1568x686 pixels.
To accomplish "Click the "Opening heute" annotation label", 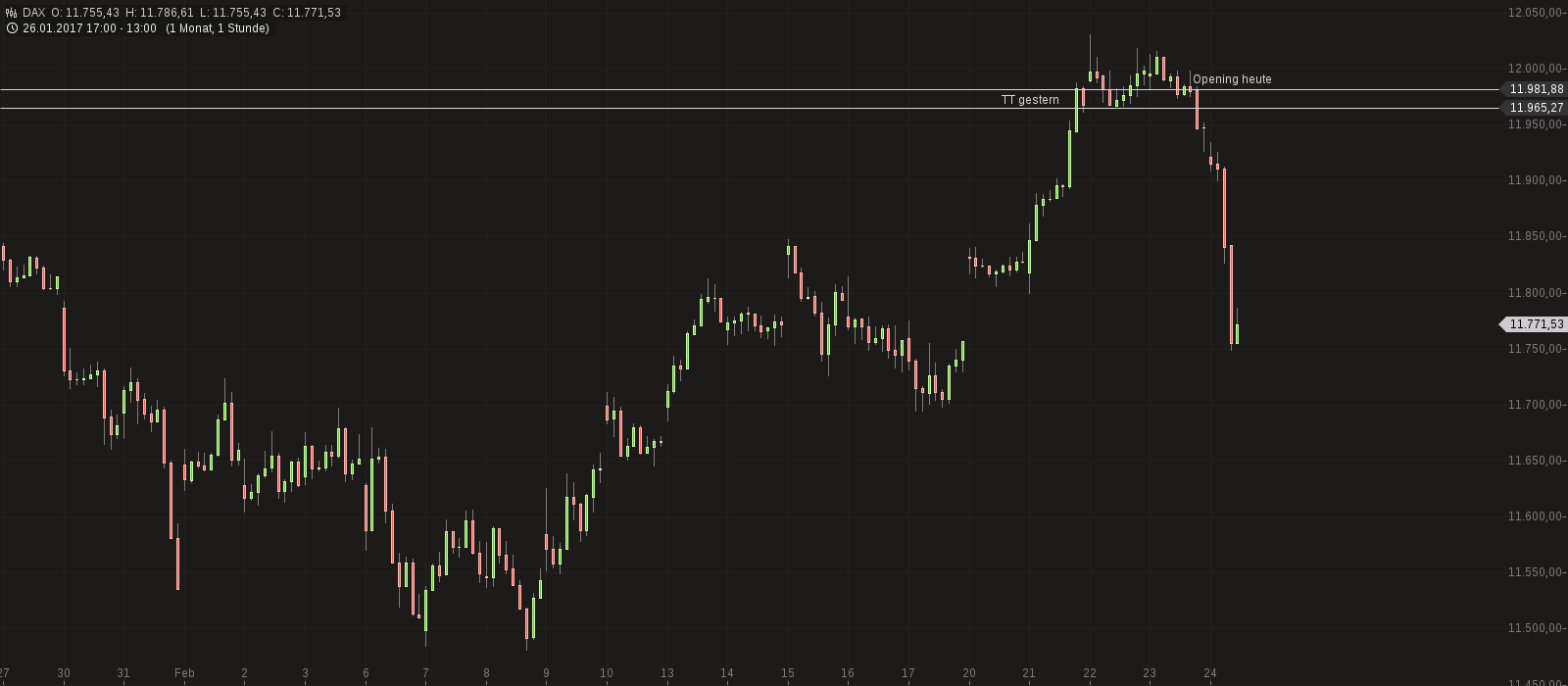I will point(1232,79).
